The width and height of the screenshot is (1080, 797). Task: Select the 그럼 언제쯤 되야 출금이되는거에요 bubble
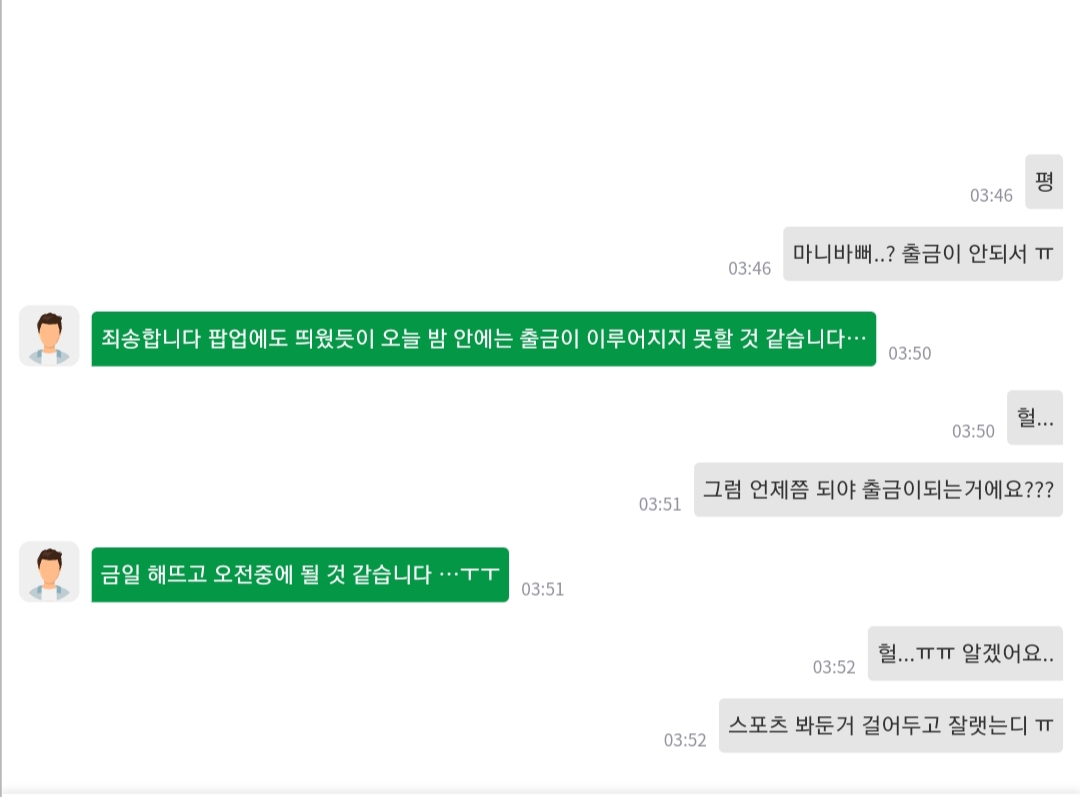878,490
